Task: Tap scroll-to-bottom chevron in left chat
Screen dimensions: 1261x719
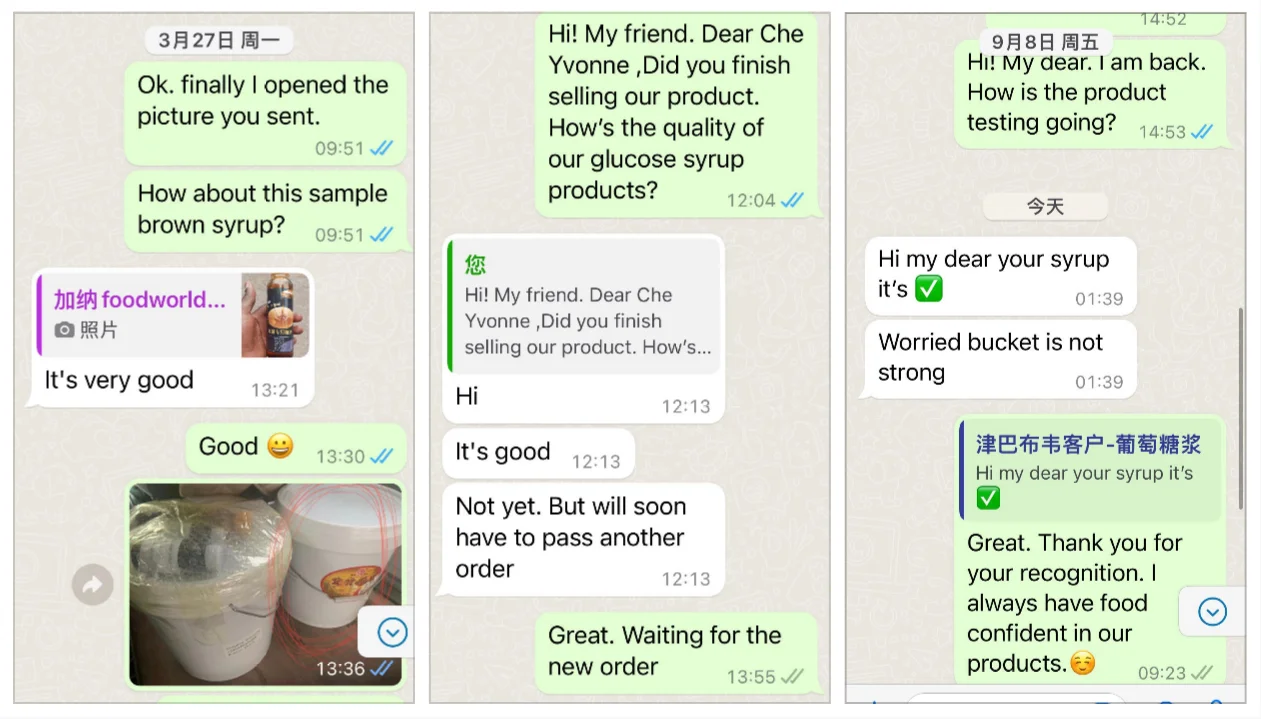Action: pos(392,632)
